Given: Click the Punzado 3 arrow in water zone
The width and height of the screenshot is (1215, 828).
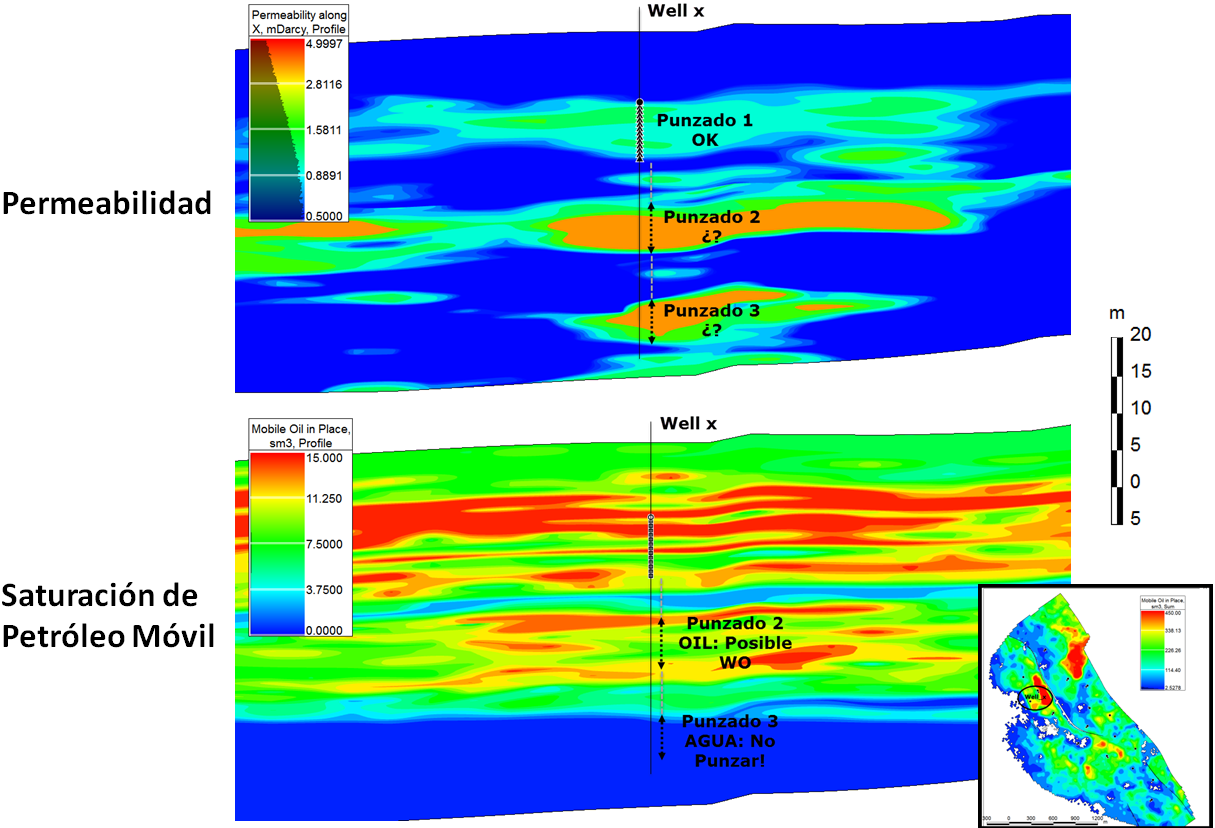Looking at the screenshot, I should pyautogui.click(x=661, y=738).
